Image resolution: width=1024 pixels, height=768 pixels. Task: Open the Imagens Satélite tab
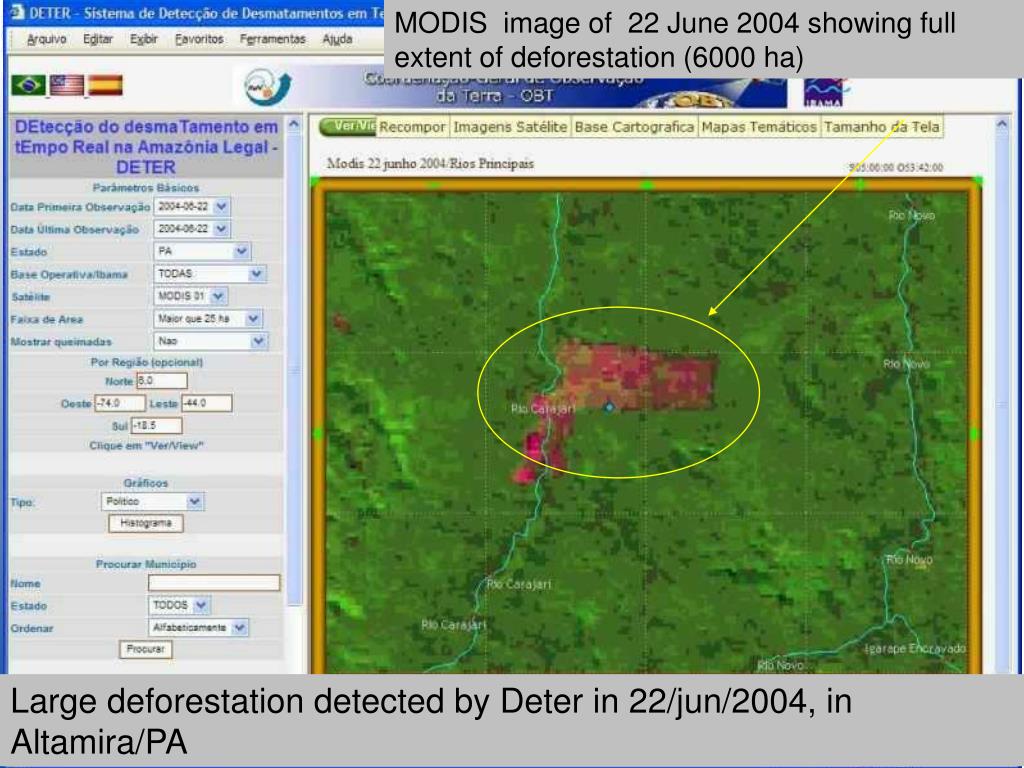pos(510,127)
